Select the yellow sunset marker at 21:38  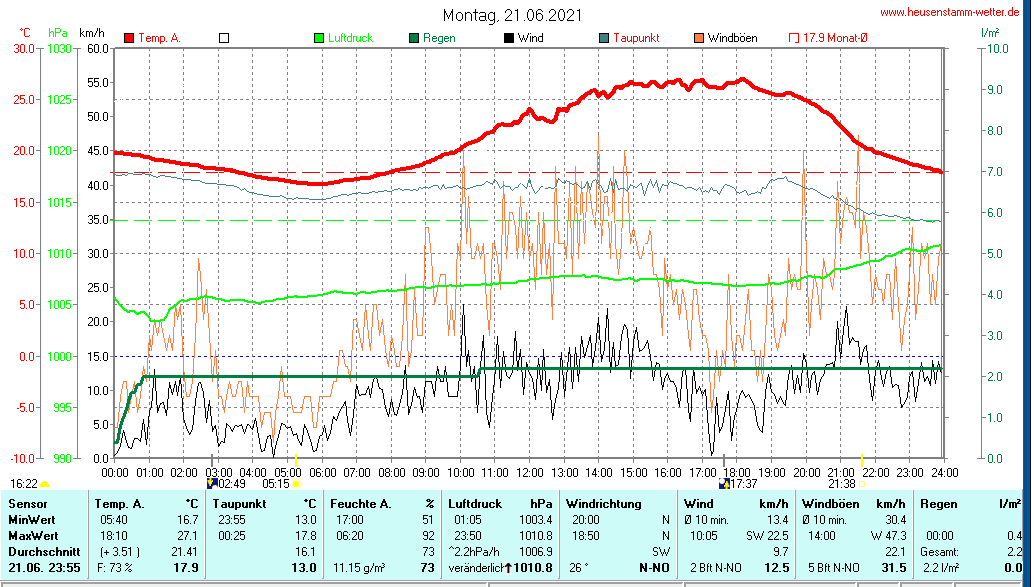[x=862, y=484]
